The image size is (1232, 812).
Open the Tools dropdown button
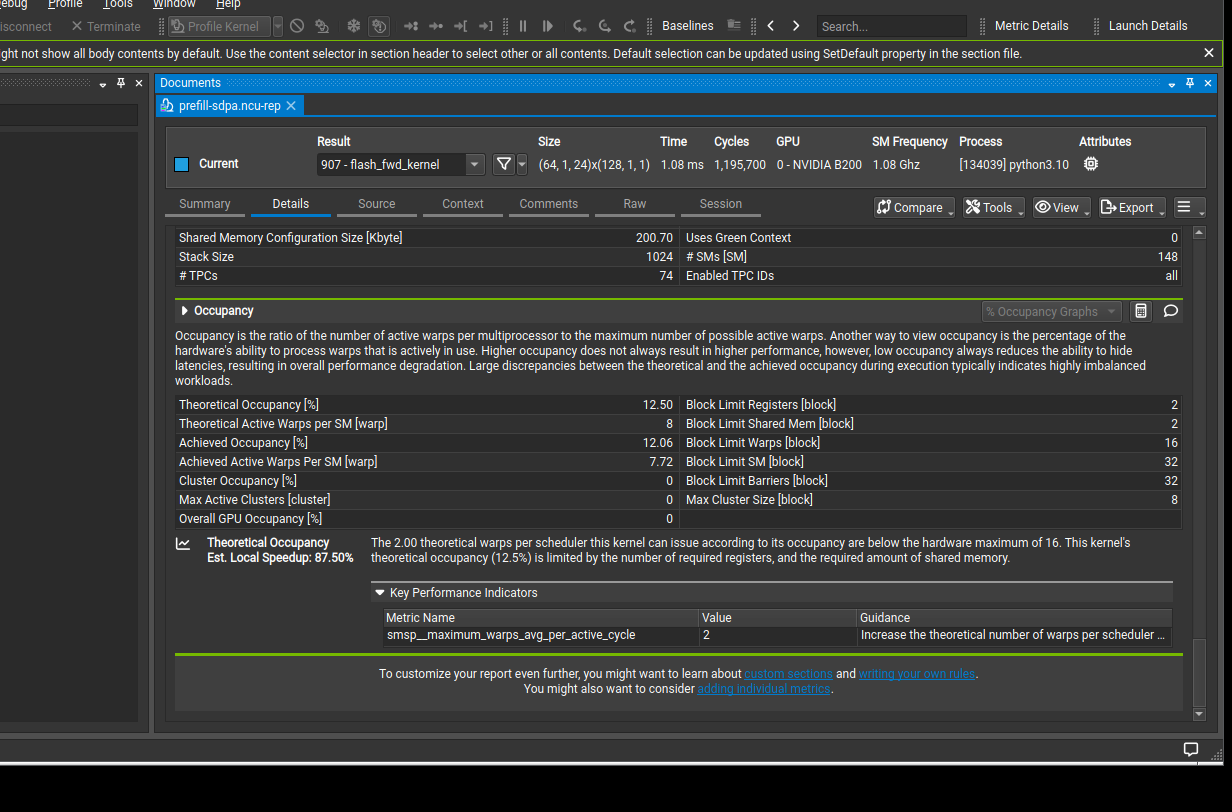click(993, 207)
